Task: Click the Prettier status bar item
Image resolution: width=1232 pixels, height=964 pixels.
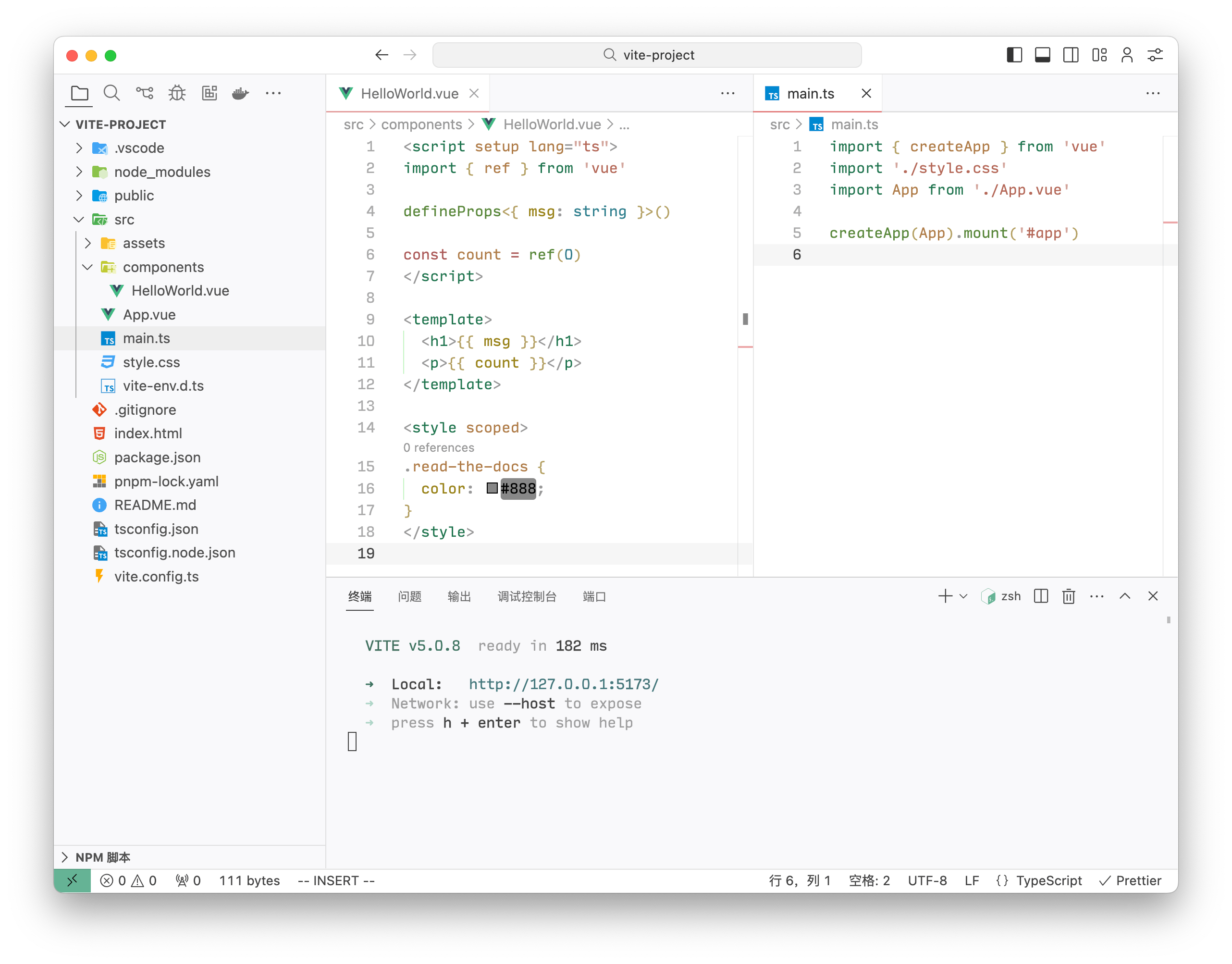Action: [x=1131, y=880]
